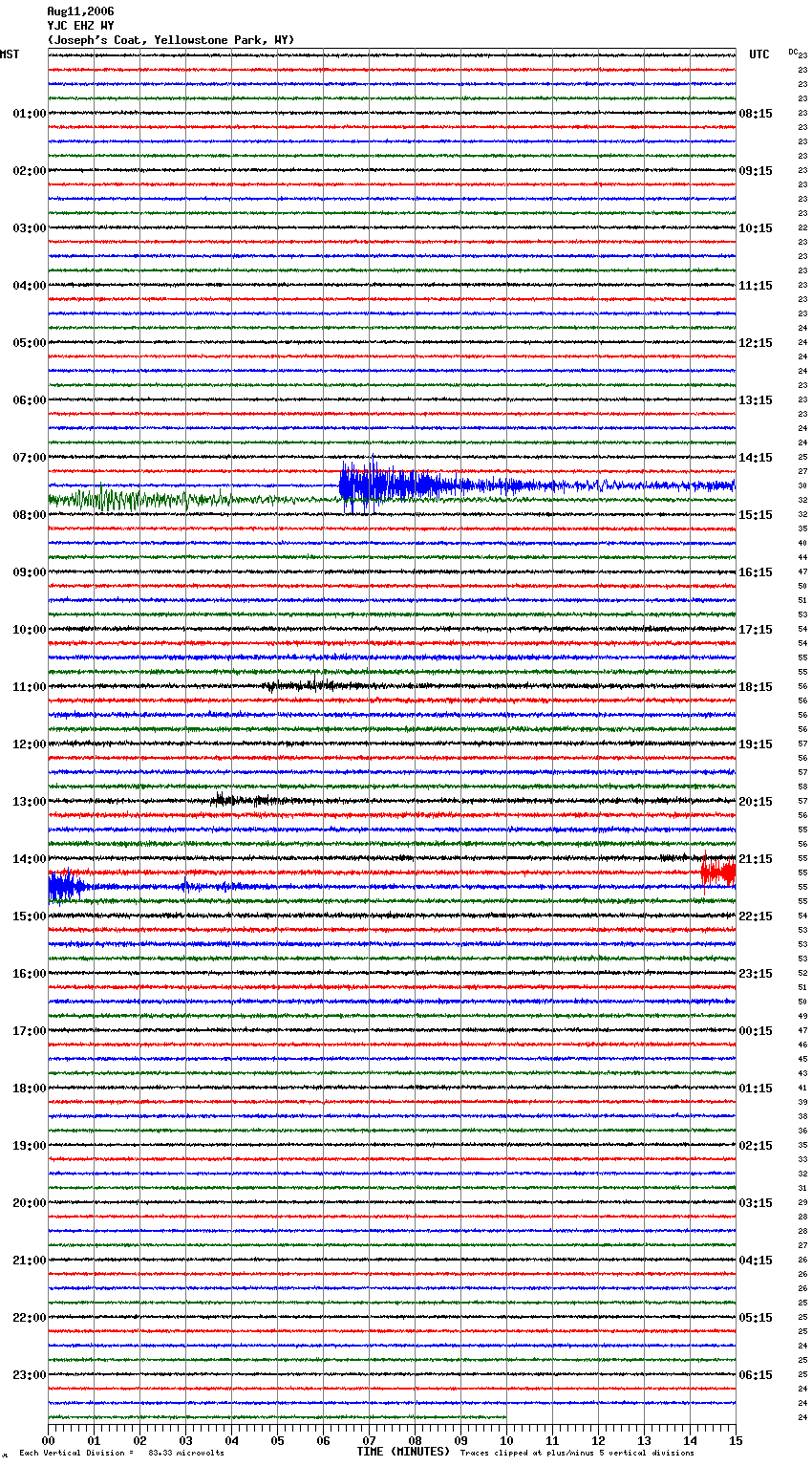Click the 00:15 UTC time label
Image resolution: width=812 pixels, height=1466 pixels.
[x=756, y=1031]
